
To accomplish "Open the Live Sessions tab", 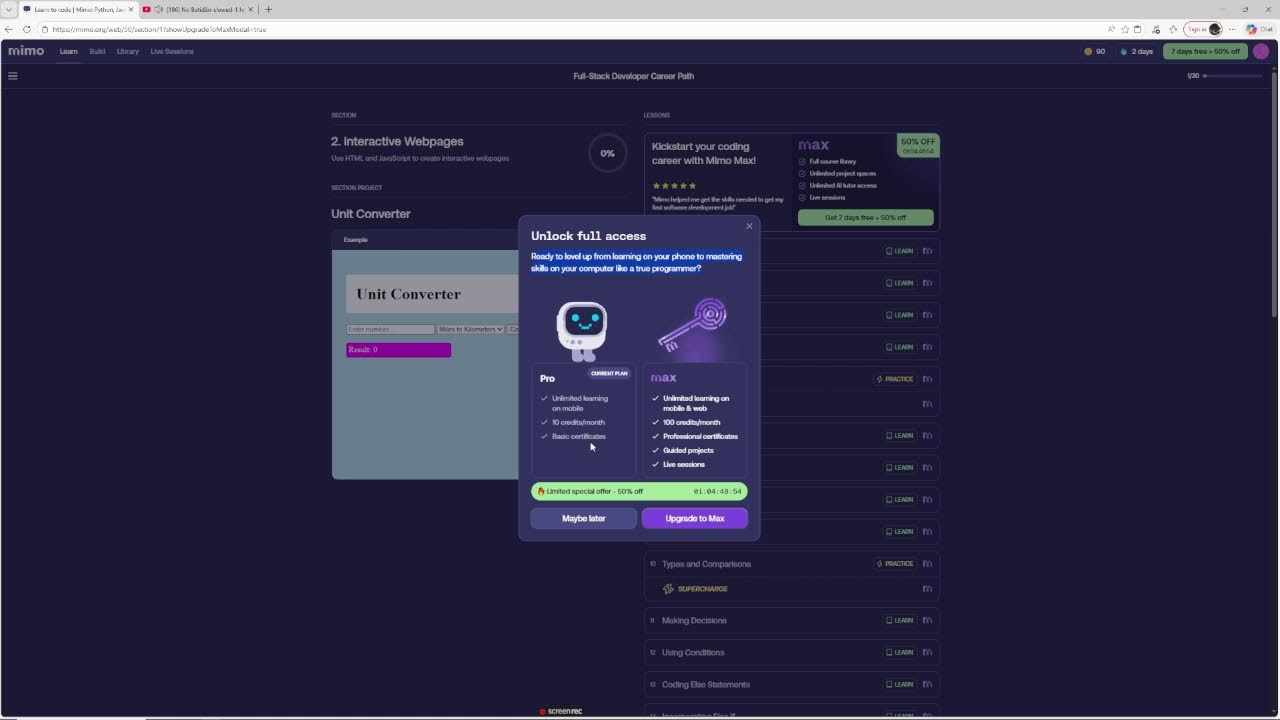I will pyautogui.click(x=172, y=51).
